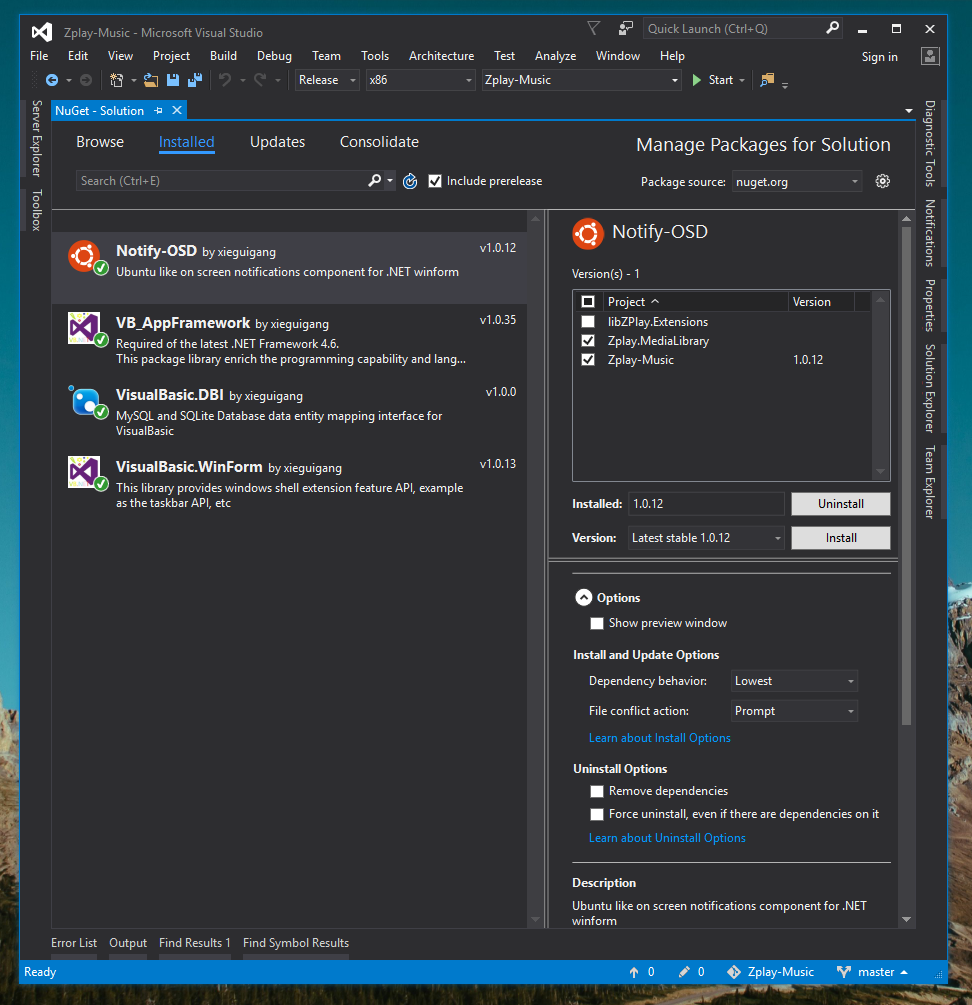
Task: Select the VisualBasic.DBI package icon
Action: (x=87, y=402)
